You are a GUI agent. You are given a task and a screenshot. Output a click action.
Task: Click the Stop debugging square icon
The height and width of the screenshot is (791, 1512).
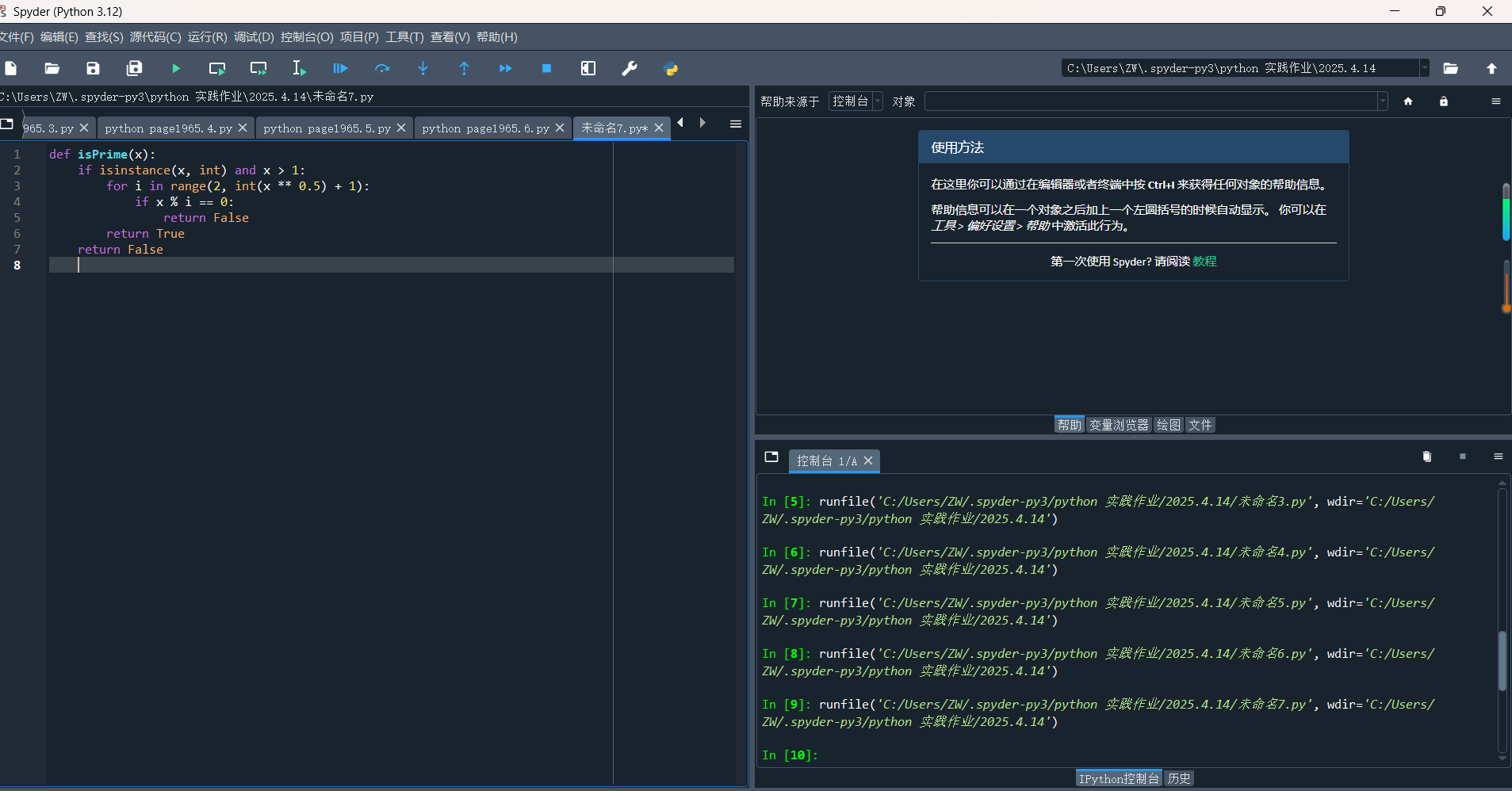[x=546, y=69]
